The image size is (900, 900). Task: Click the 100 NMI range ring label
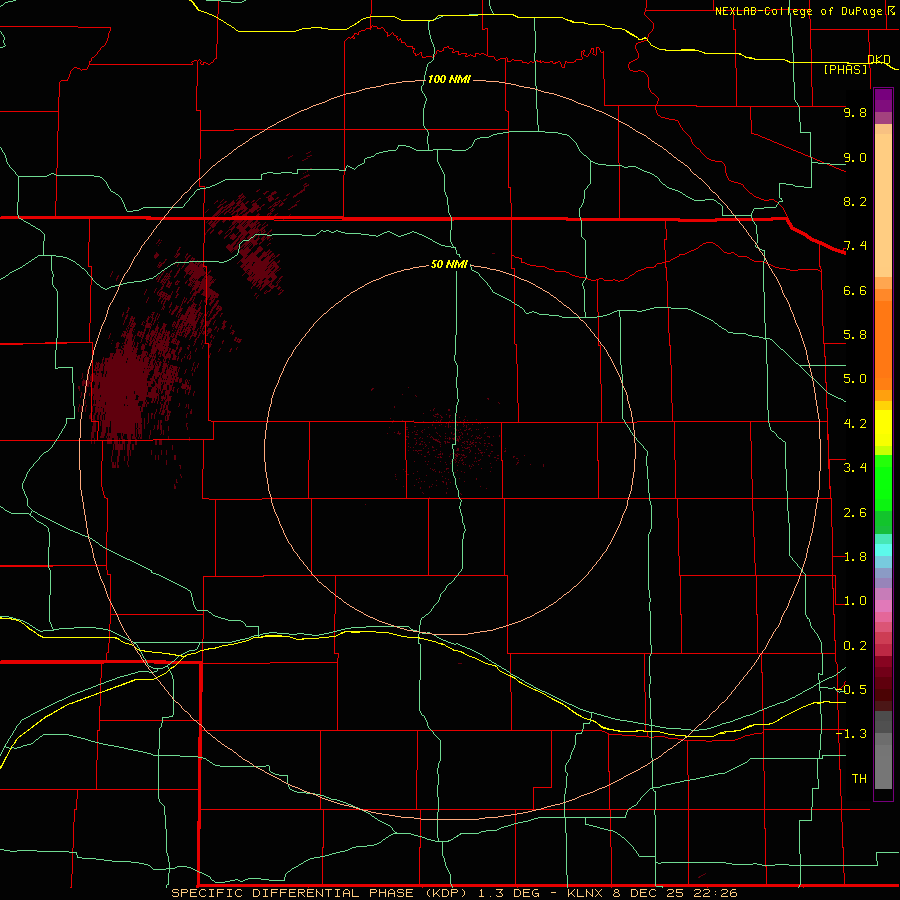click(449, 79)
